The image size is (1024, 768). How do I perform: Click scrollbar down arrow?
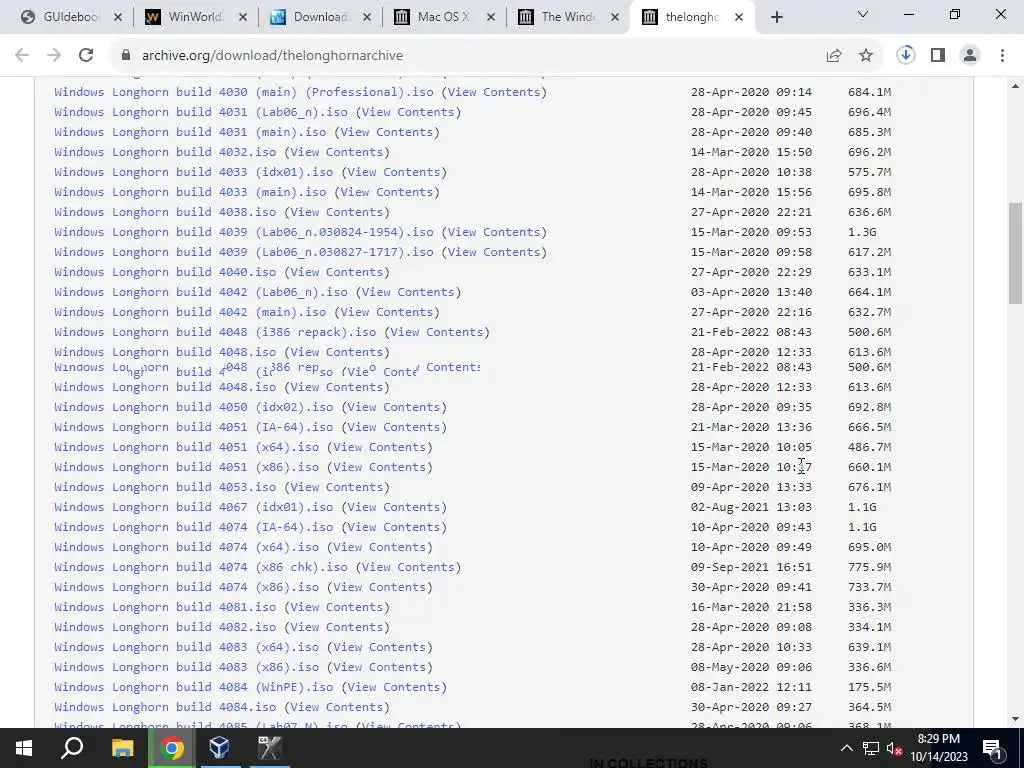(x=1015, y=720)
